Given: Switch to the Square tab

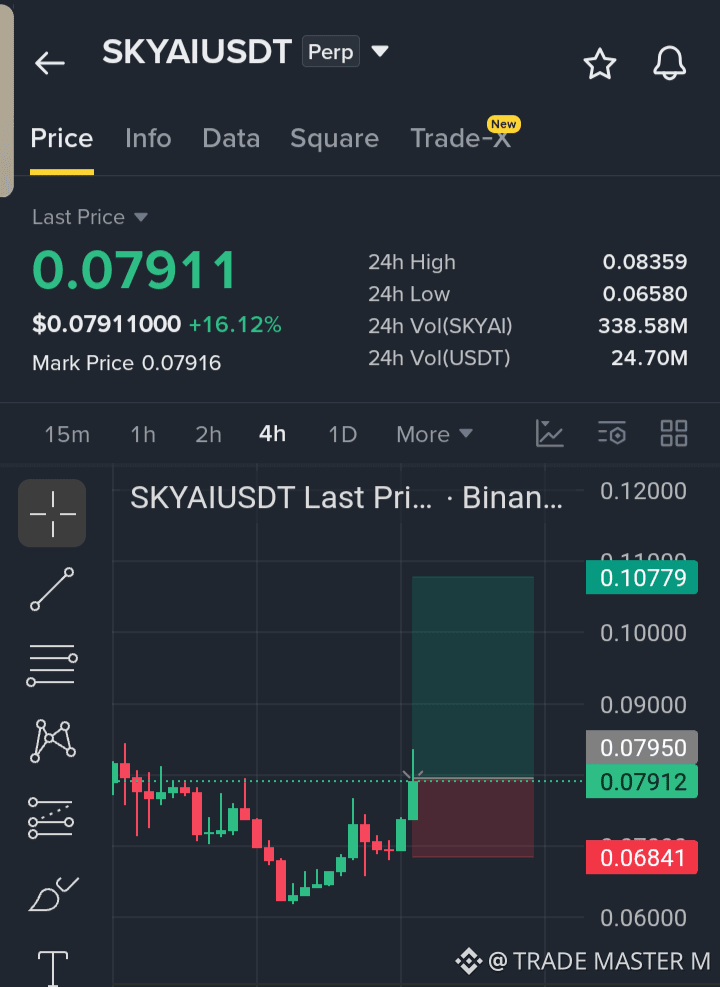Looking at the screenshot, I should pyautogui.click(x=334, y=138).
